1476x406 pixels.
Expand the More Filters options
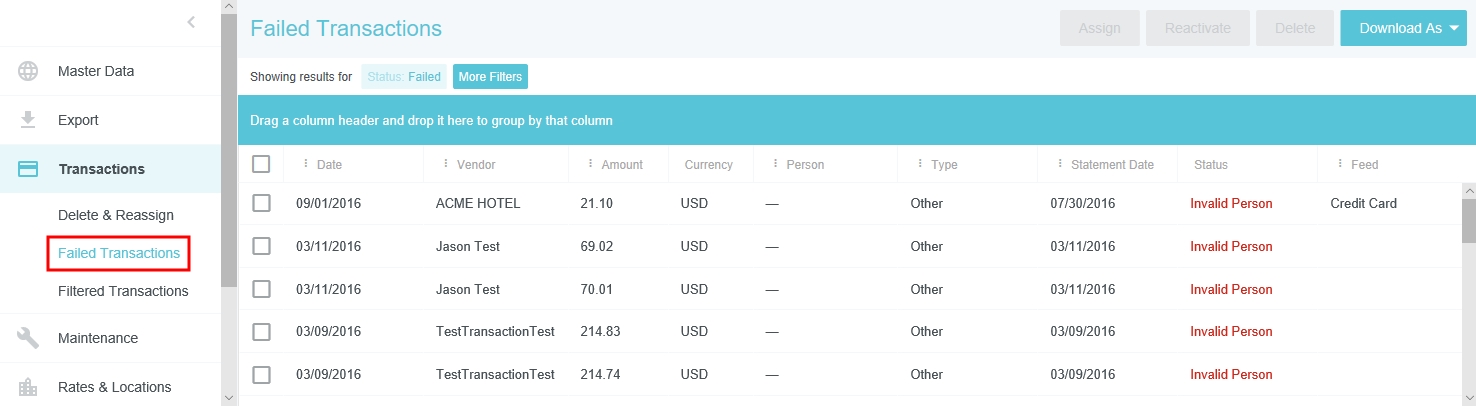tap(490, 77)
